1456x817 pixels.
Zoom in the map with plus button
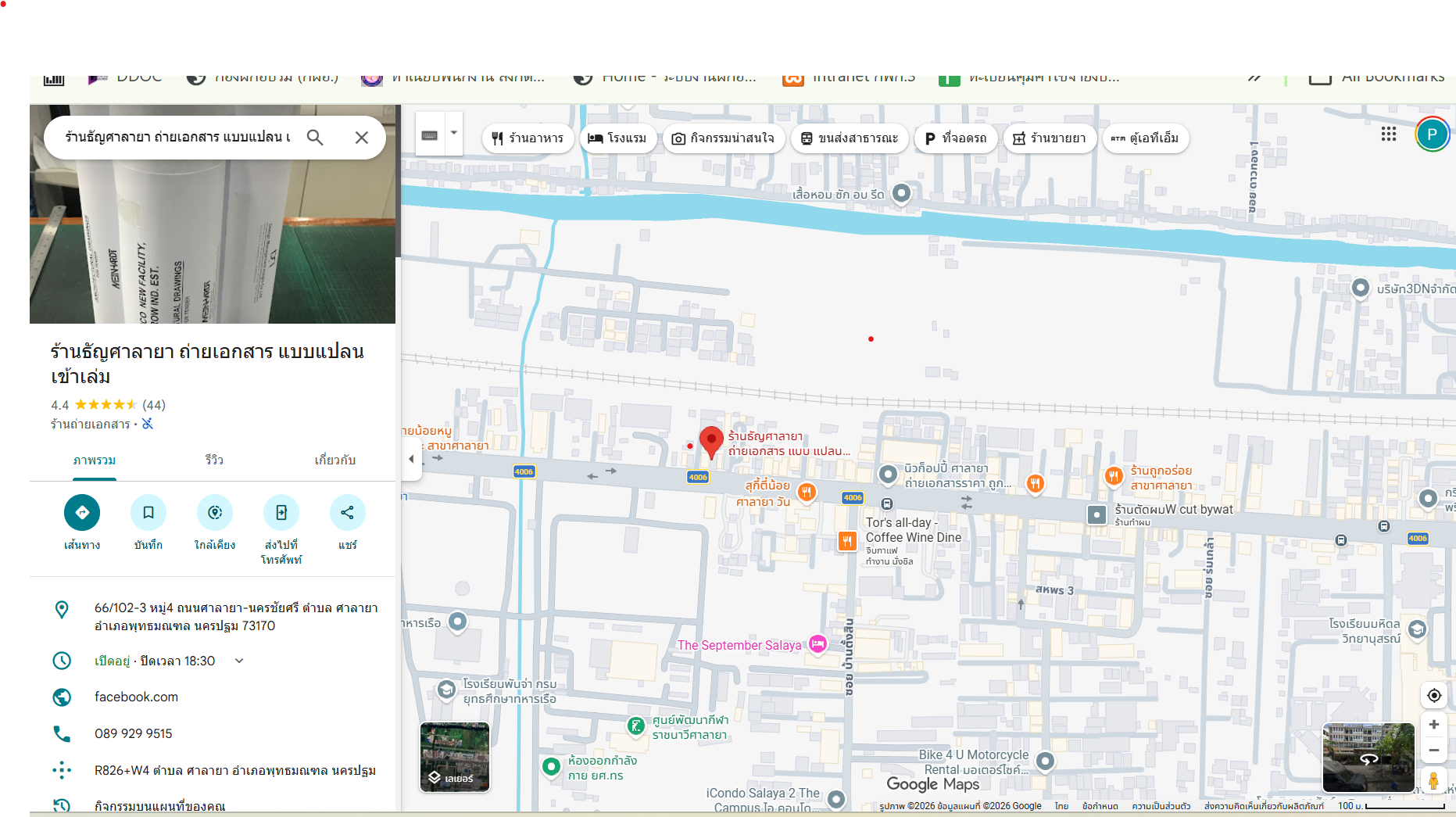point(1433,725)
